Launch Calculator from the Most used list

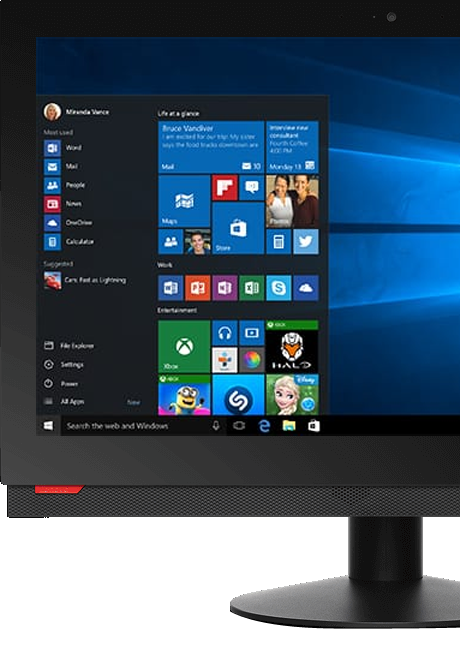(69, 242)
